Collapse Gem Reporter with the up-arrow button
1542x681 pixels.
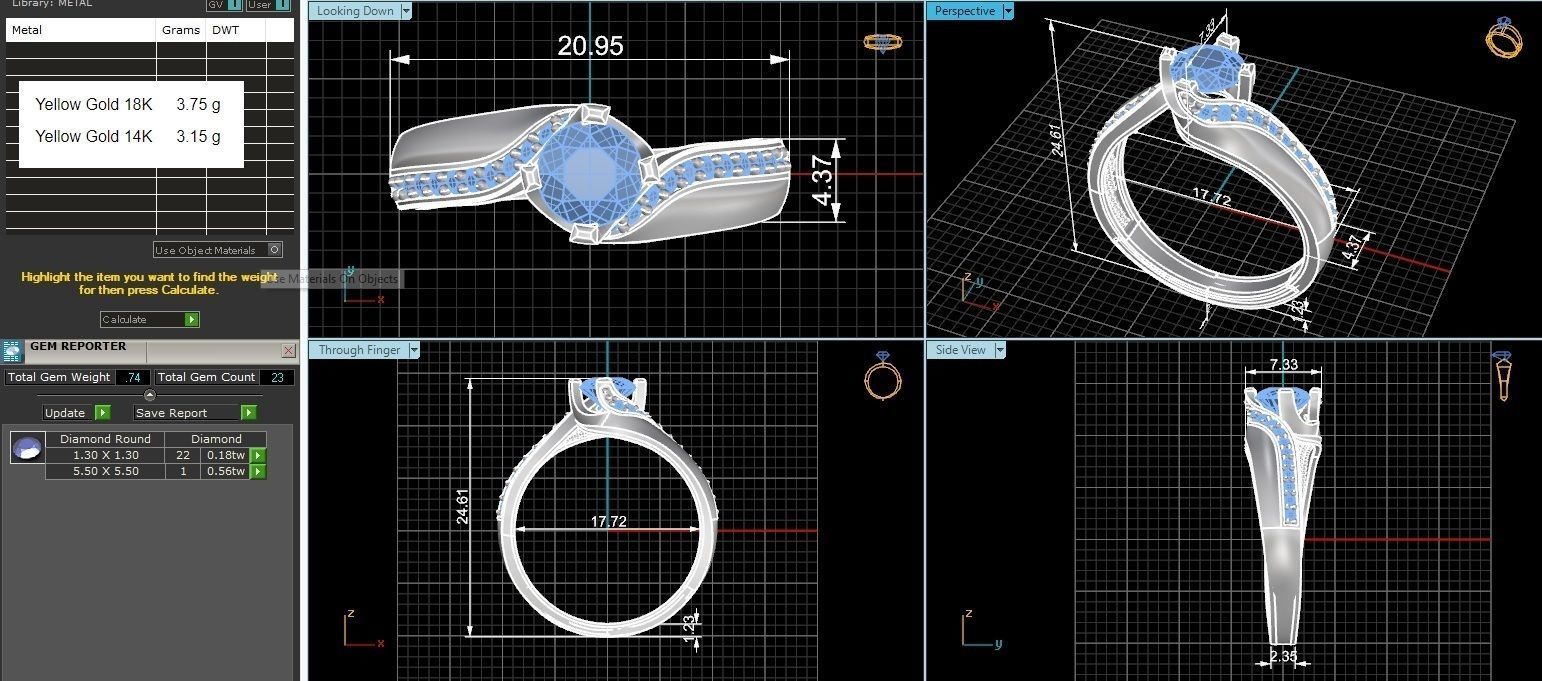[x=150, y=395]
